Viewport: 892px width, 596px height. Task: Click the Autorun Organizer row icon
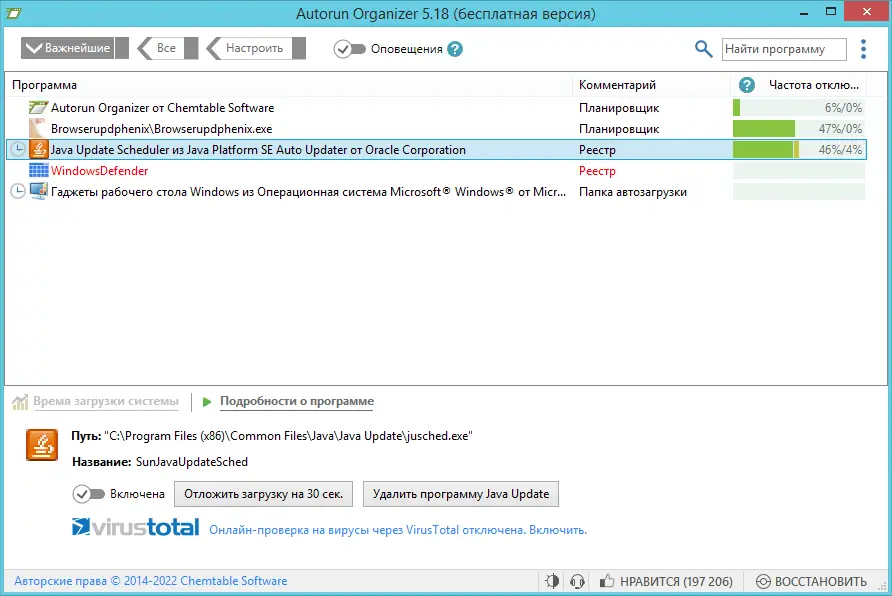[38, 107]
